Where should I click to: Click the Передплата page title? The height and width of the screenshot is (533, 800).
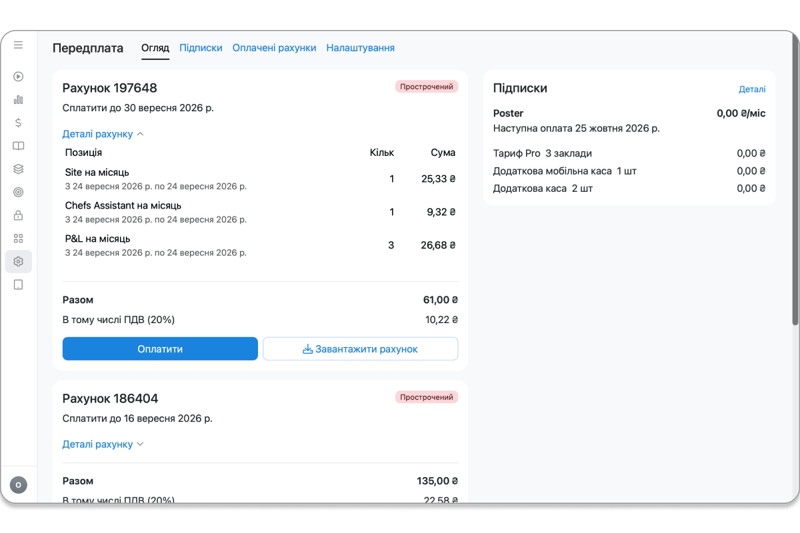(x=88, y=48)
